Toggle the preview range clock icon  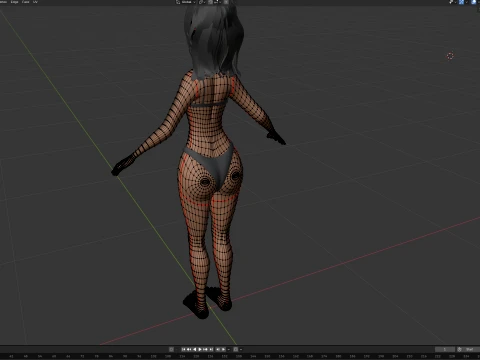(459, 349)
